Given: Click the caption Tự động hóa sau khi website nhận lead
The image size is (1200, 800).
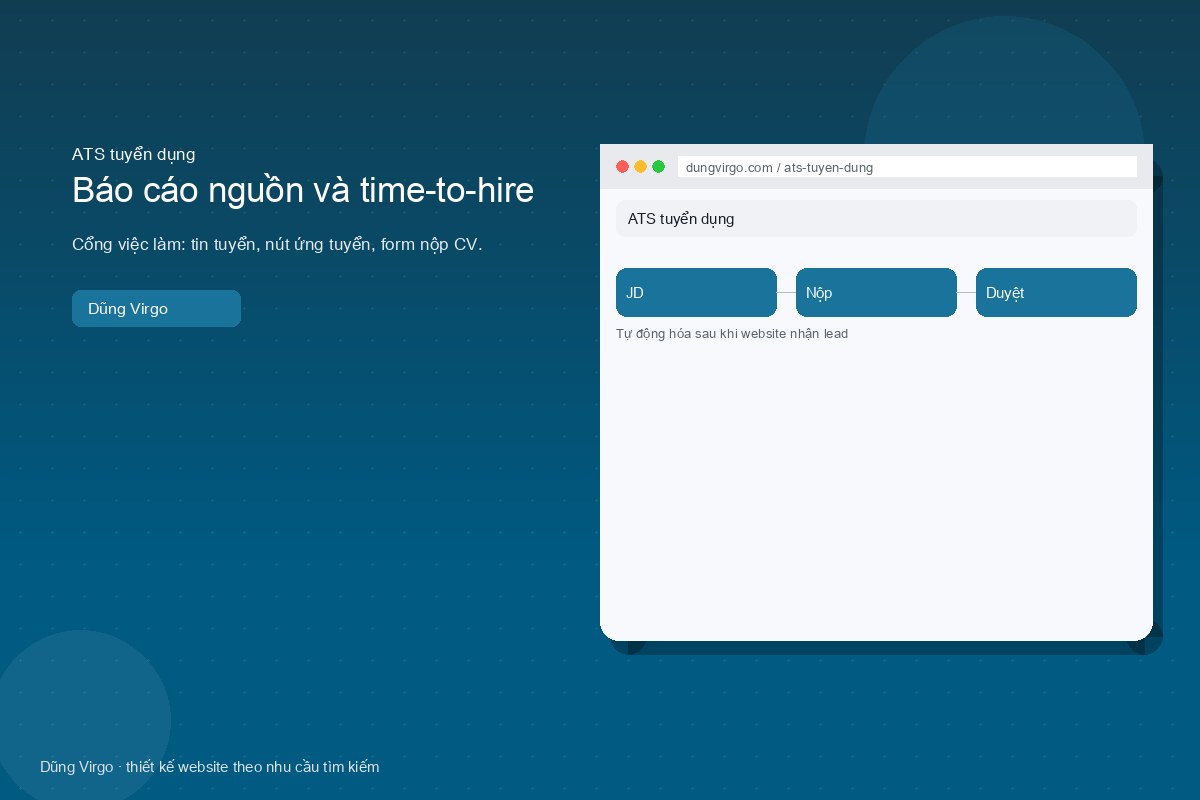Looking at the screenshot, I should [x=732, y=334].
